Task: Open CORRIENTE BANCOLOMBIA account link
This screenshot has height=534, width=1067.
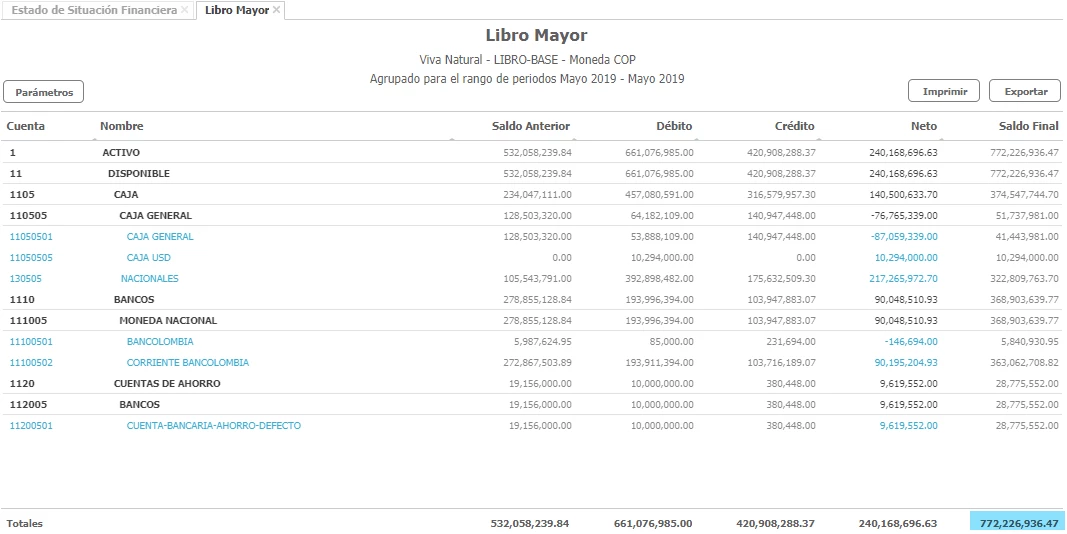Action: 187,363
